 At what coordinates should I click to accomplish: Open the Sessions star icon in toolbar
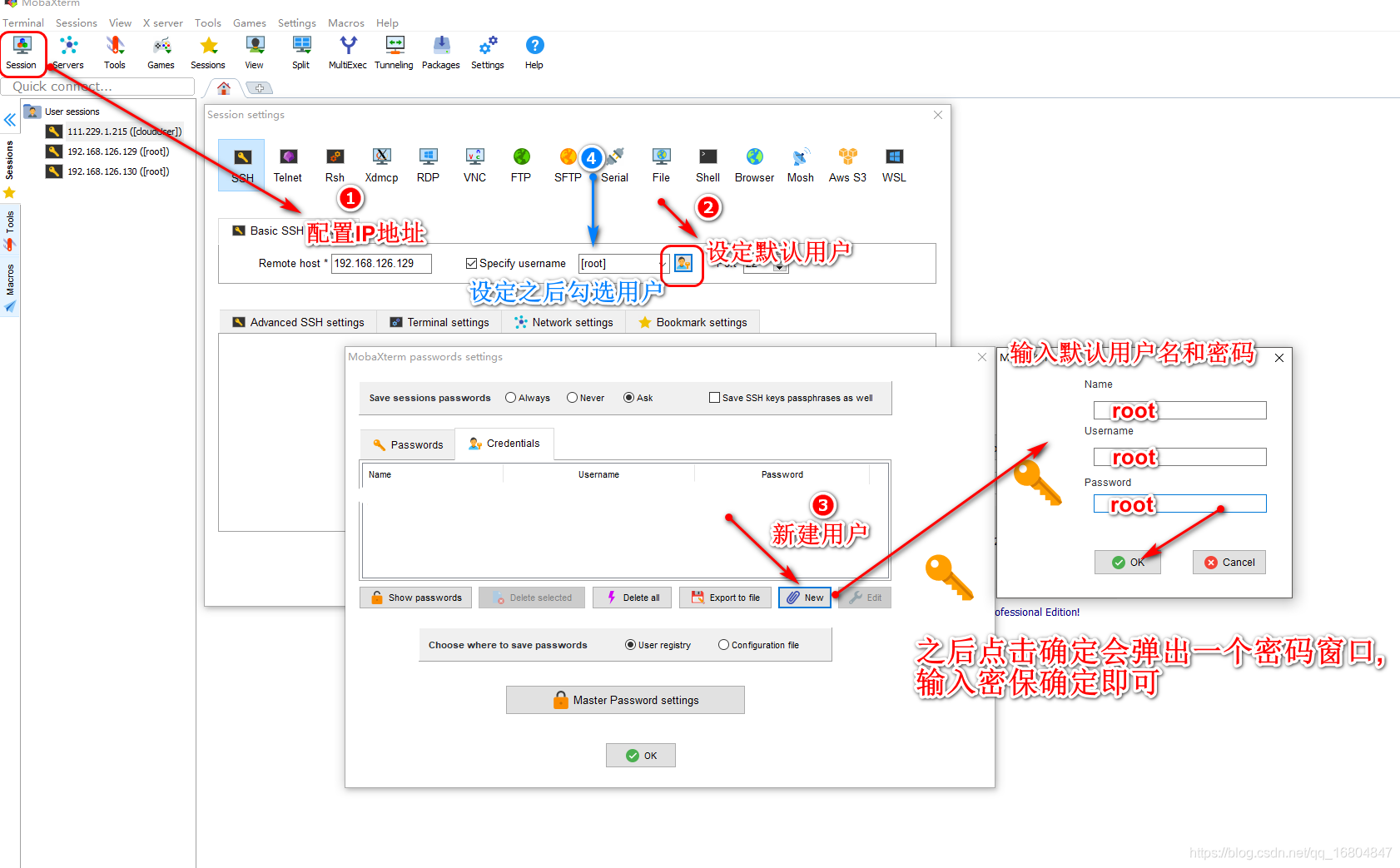208,52
